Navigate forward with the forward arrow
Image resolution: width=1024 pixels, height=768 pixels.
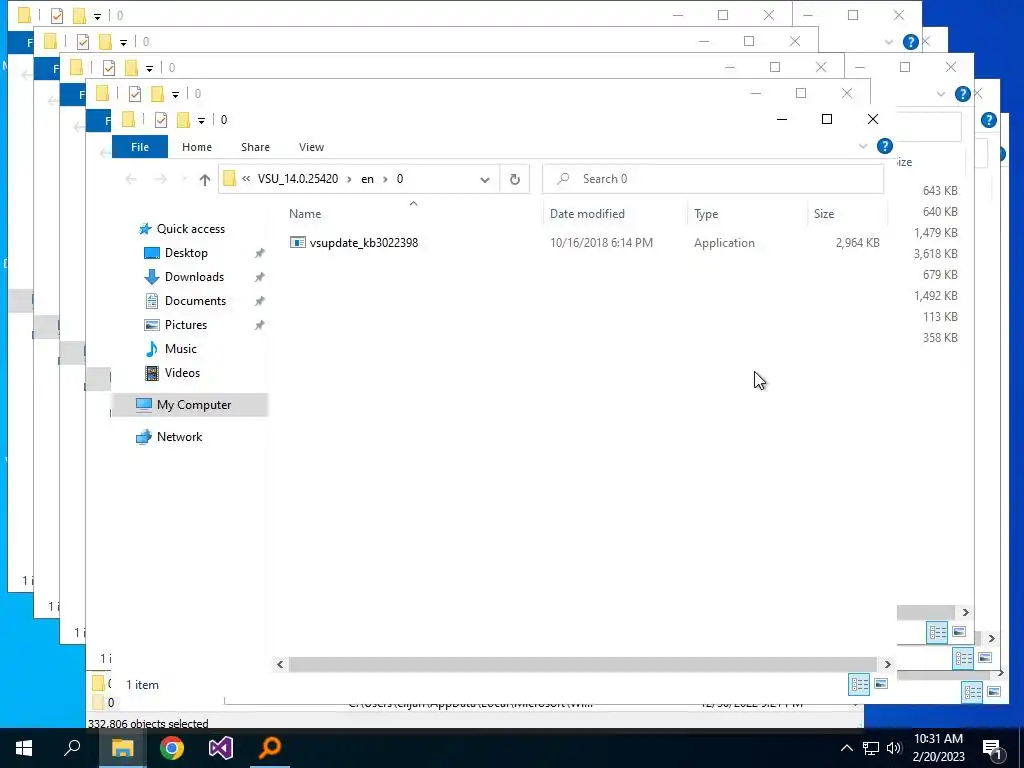click(161, 179)
